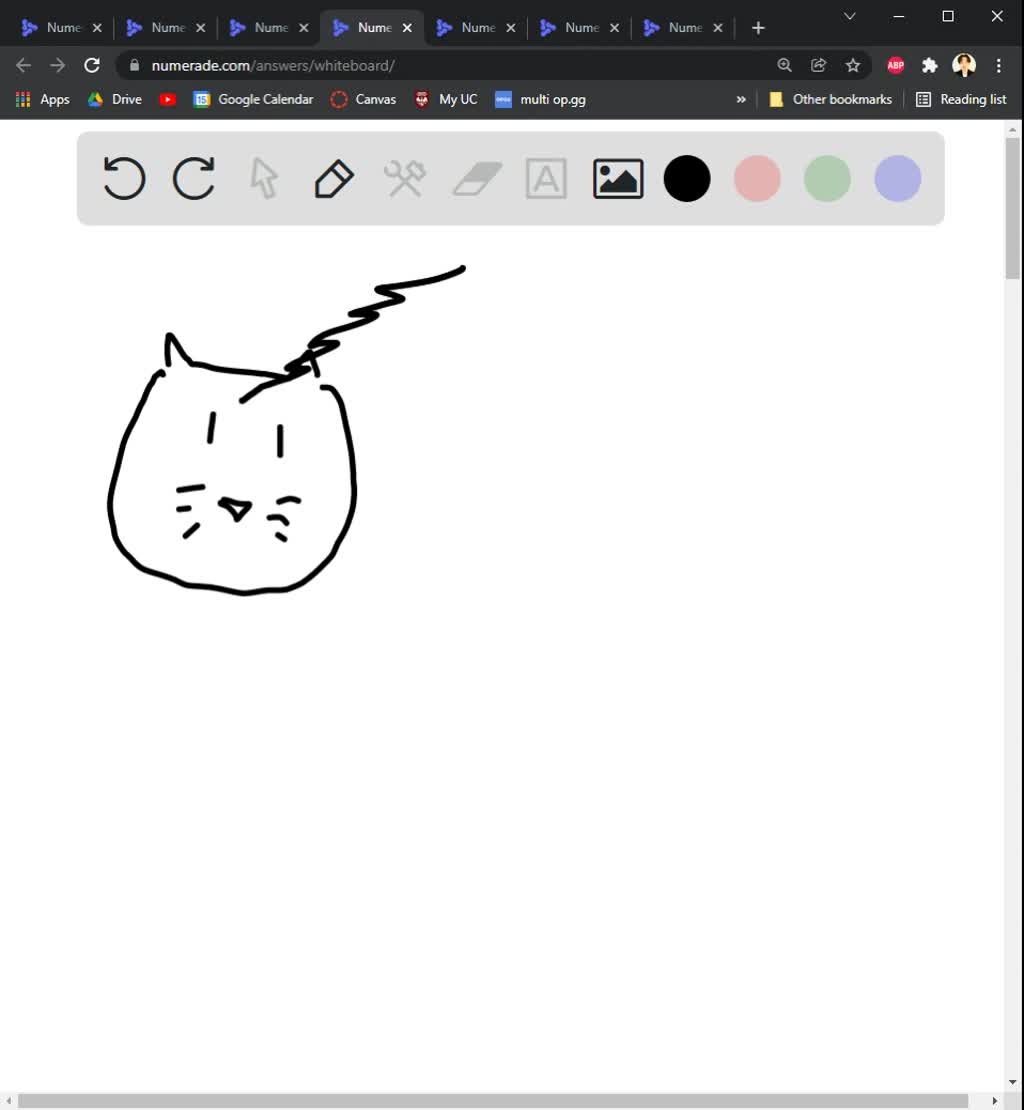
Task: Select the text tool
Action: coord(546,178)
